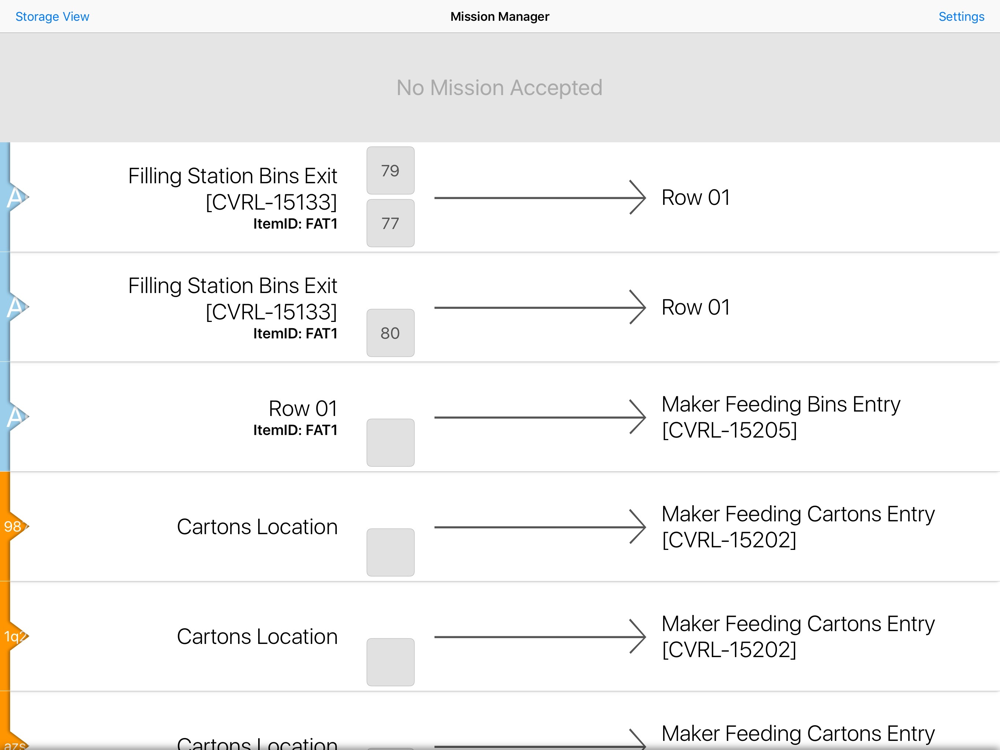Image resolution: width=1000 pixels, height=750 pixels.
Task: Tap empty box in the orange 98 cartons mission
Action: pyautogui.click(x=390, y=553)
